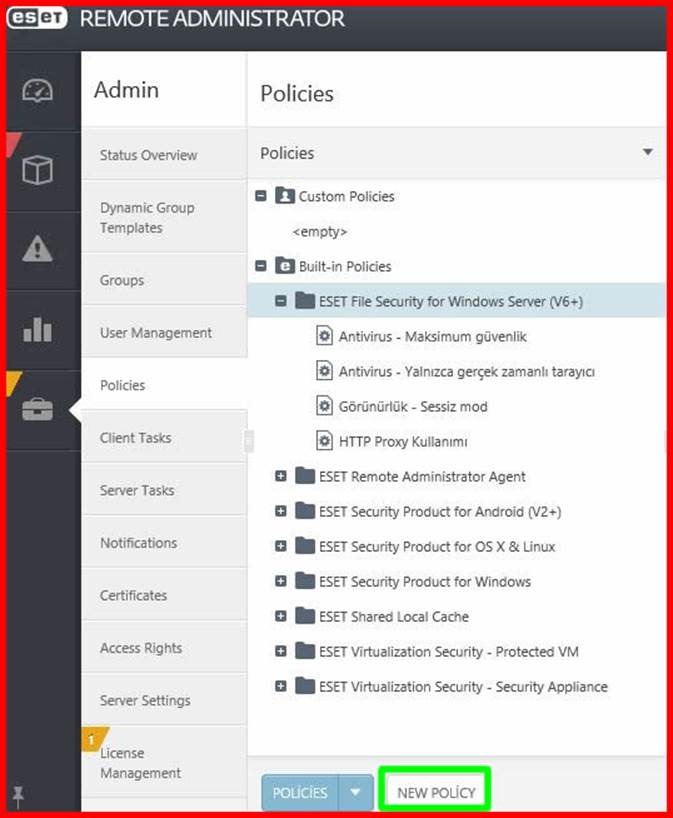Select policy Antivirus - Maksimum güvenlik
The width and height of the screenshot is (673, 818).
pos(432,336)
